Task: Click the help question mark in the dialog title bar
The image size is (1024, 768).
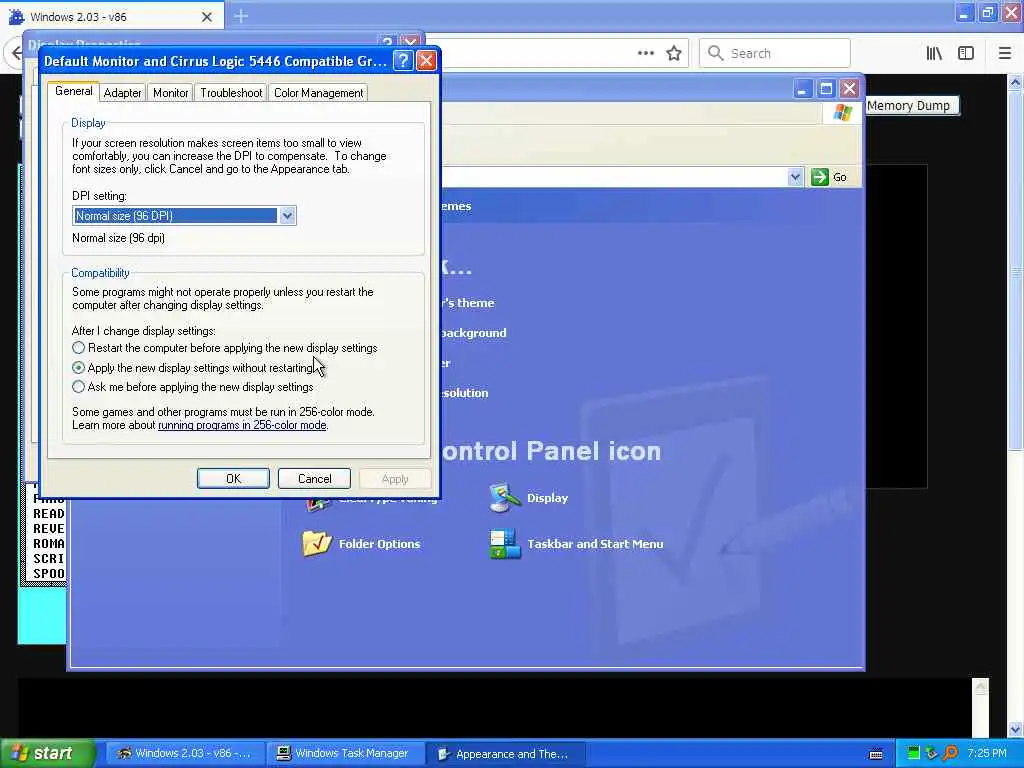Action: (x=404, y=61)
